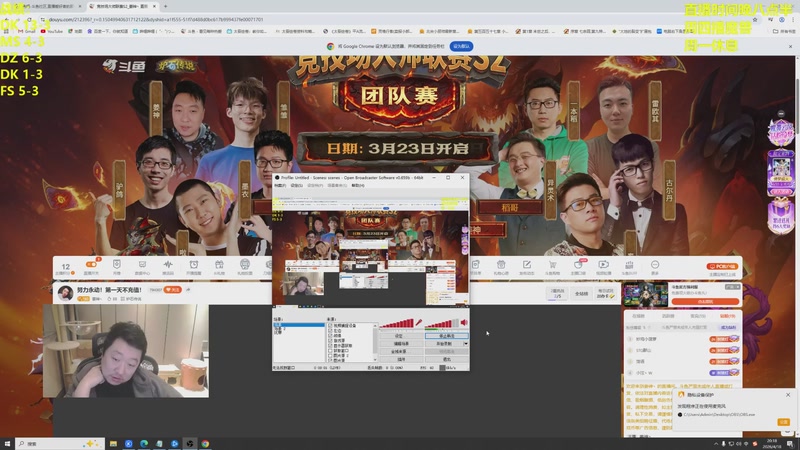Open the 设定档(P) menu in OBS

[x=315, y=185]
